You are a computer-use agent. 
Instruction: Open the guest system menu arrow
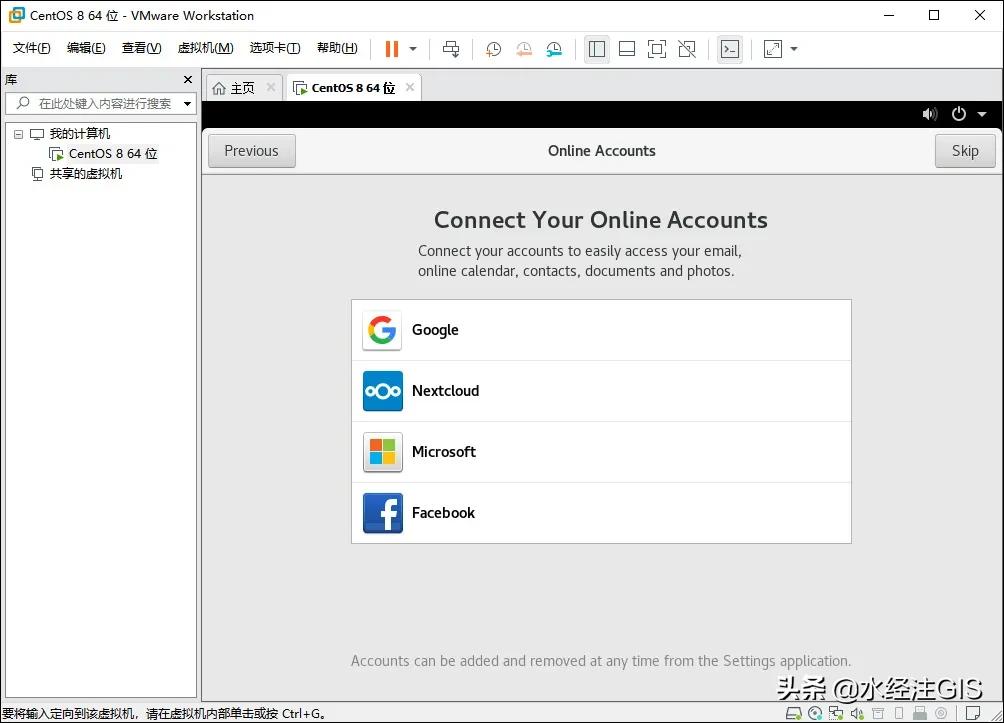coord(982,114)
